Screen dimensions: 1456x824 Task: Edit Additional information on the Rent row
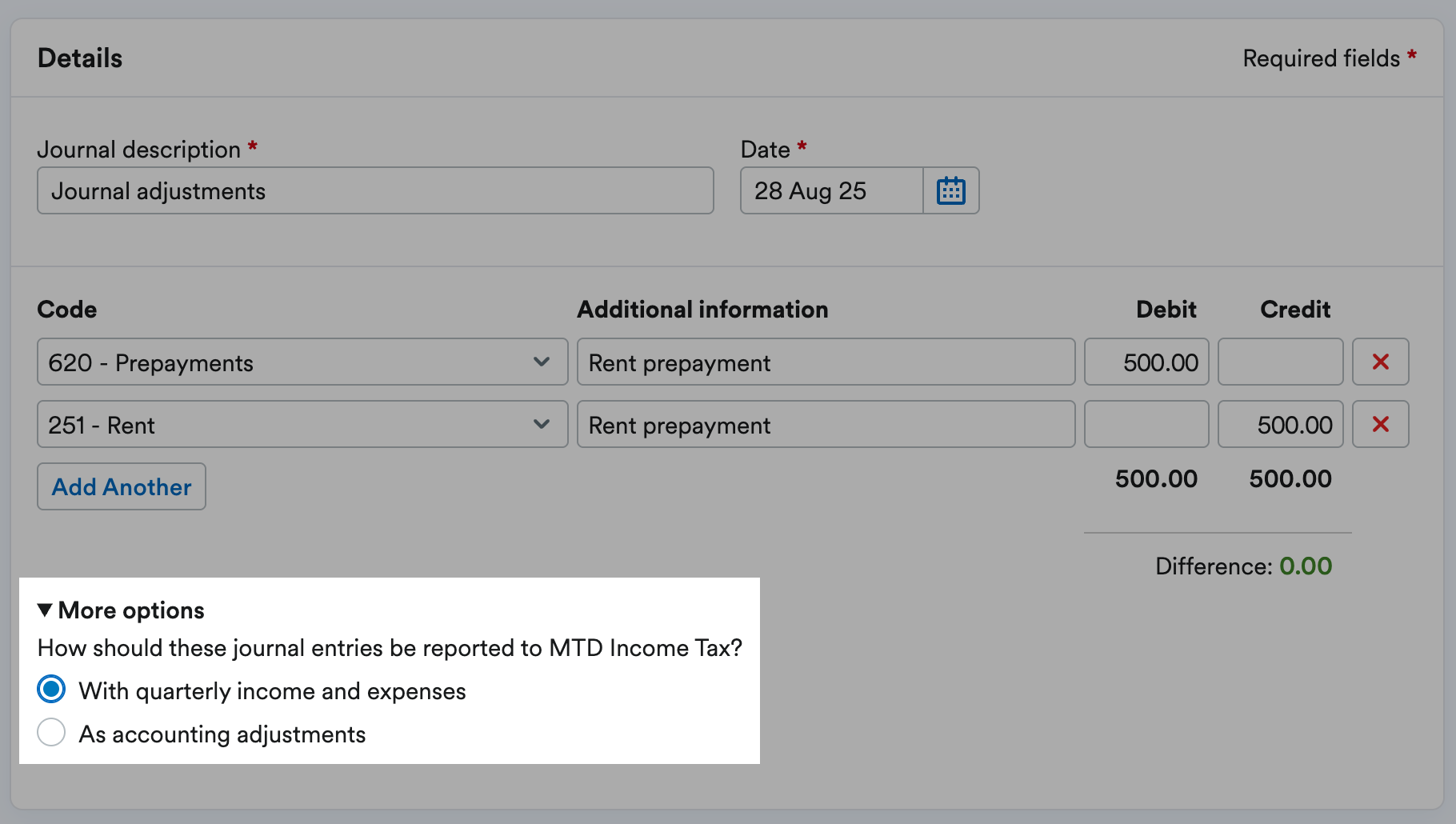(826, 424)
